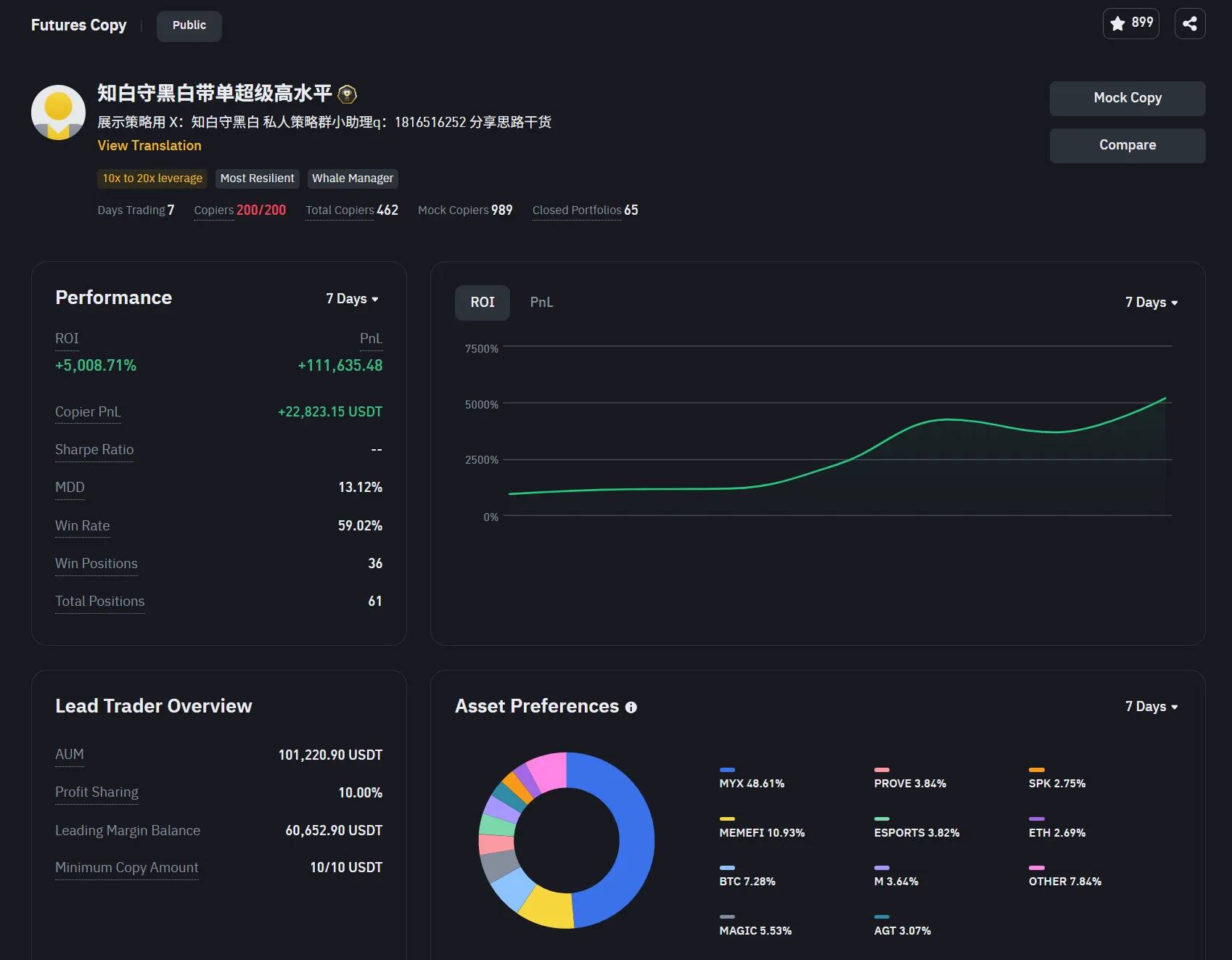Click the blue MYX legend dot
The image size is (1232, 960).
point(726,770)
